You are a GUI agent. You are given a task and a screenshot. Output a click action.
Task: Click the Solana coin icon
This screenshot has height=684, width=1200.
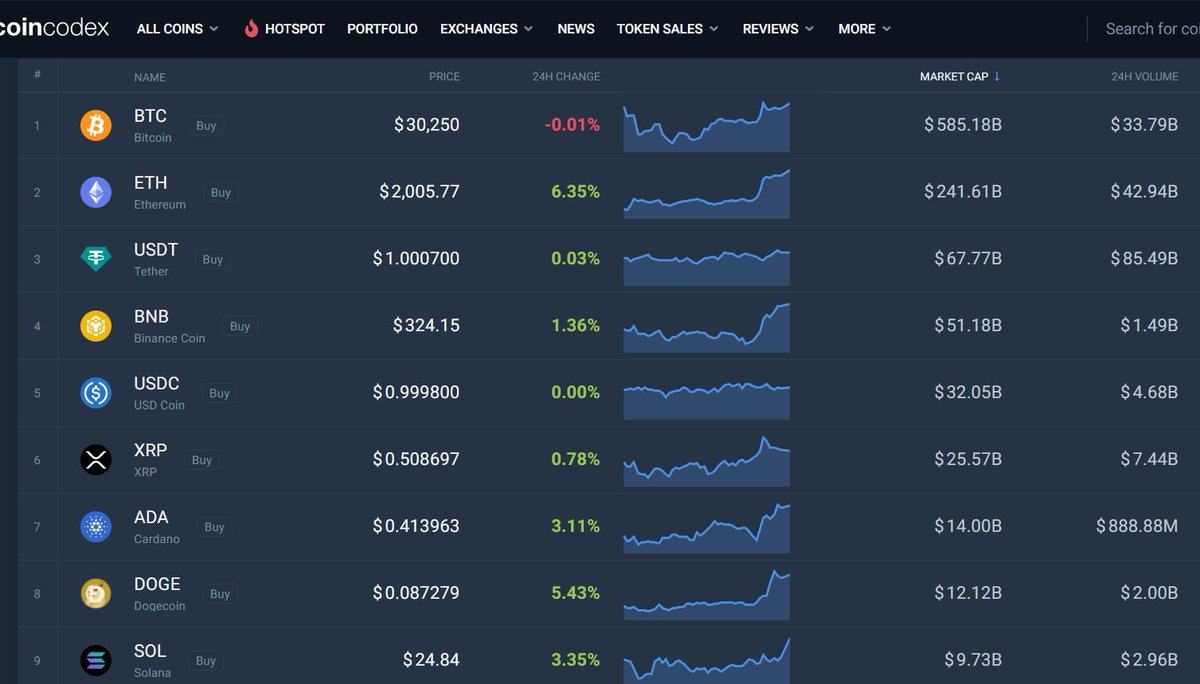pos(95,660)
